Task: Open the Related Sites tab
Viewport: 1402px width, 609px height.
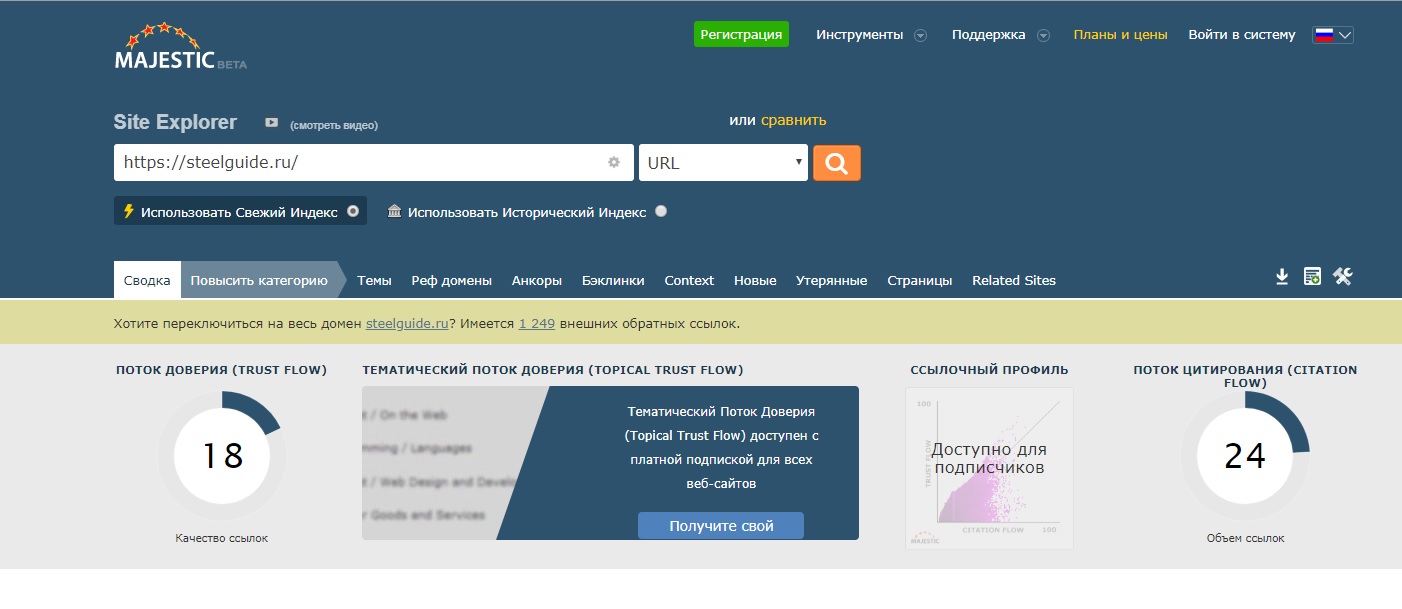Action: point(1014,280)
